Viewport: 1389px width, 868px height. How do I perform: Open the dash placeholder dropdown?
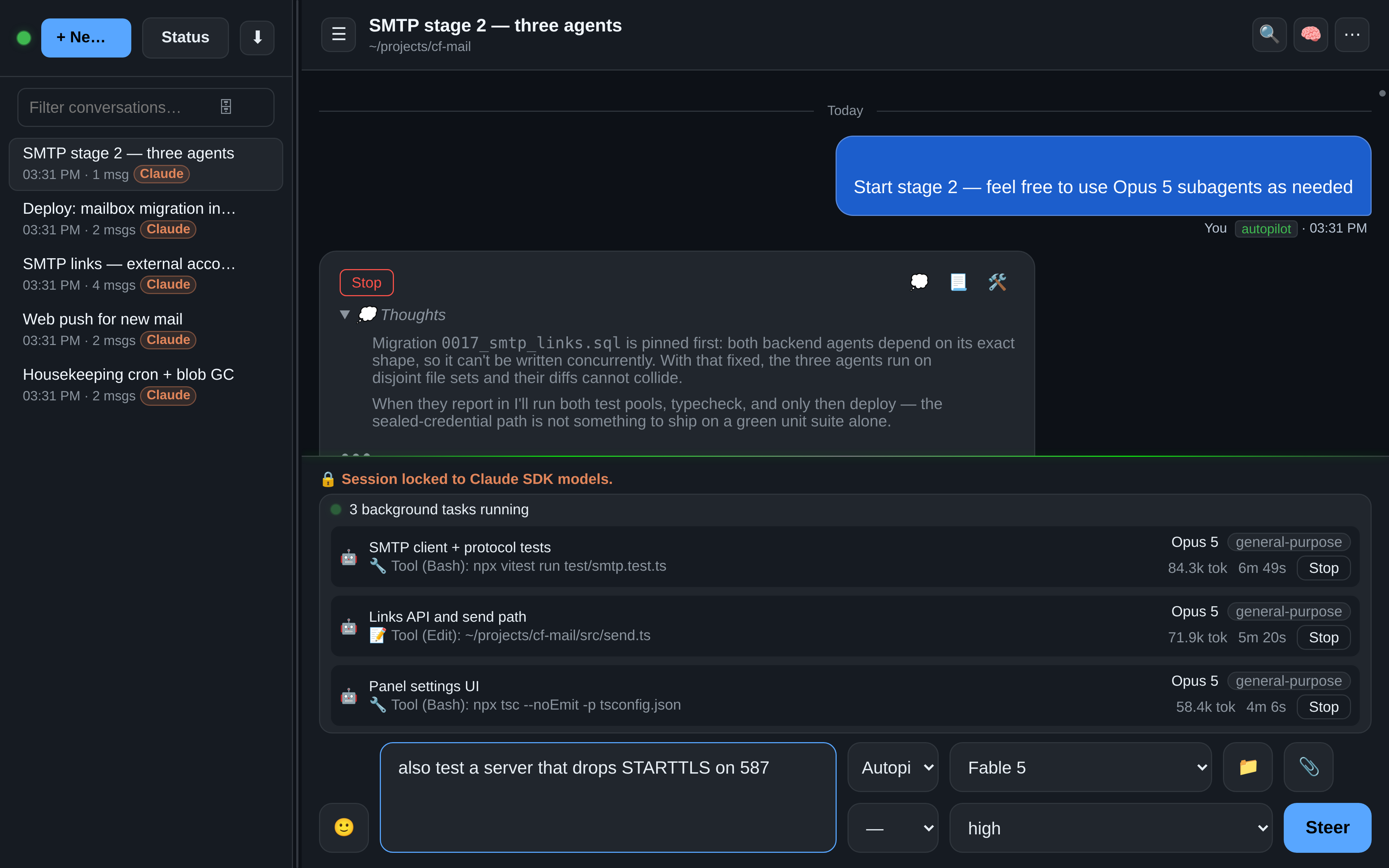point(892,827)
